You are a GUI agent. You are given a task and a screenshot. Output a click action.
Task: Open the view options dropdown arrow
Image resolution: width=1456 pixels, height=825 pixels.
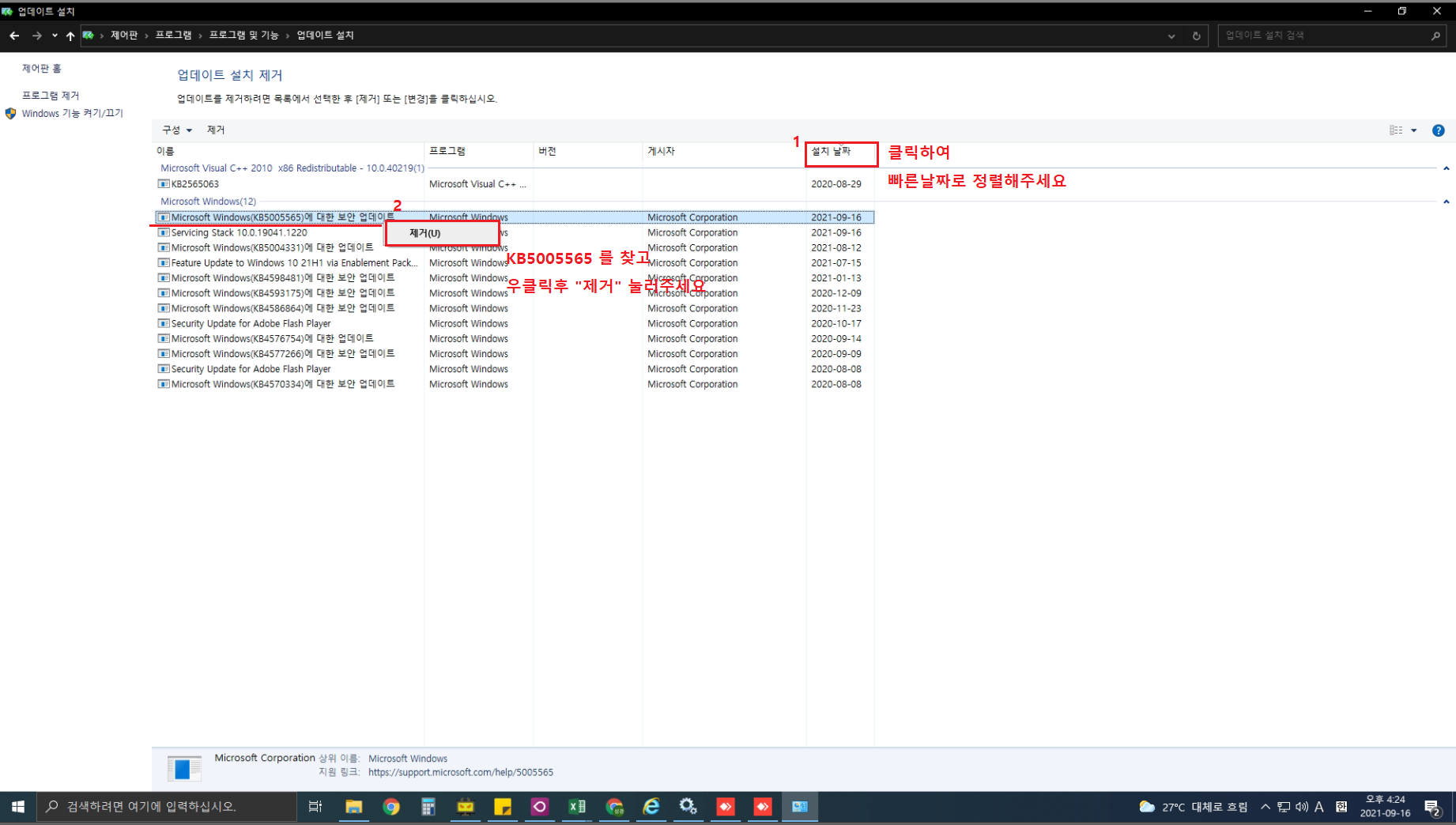click(x=1414, y=130)
